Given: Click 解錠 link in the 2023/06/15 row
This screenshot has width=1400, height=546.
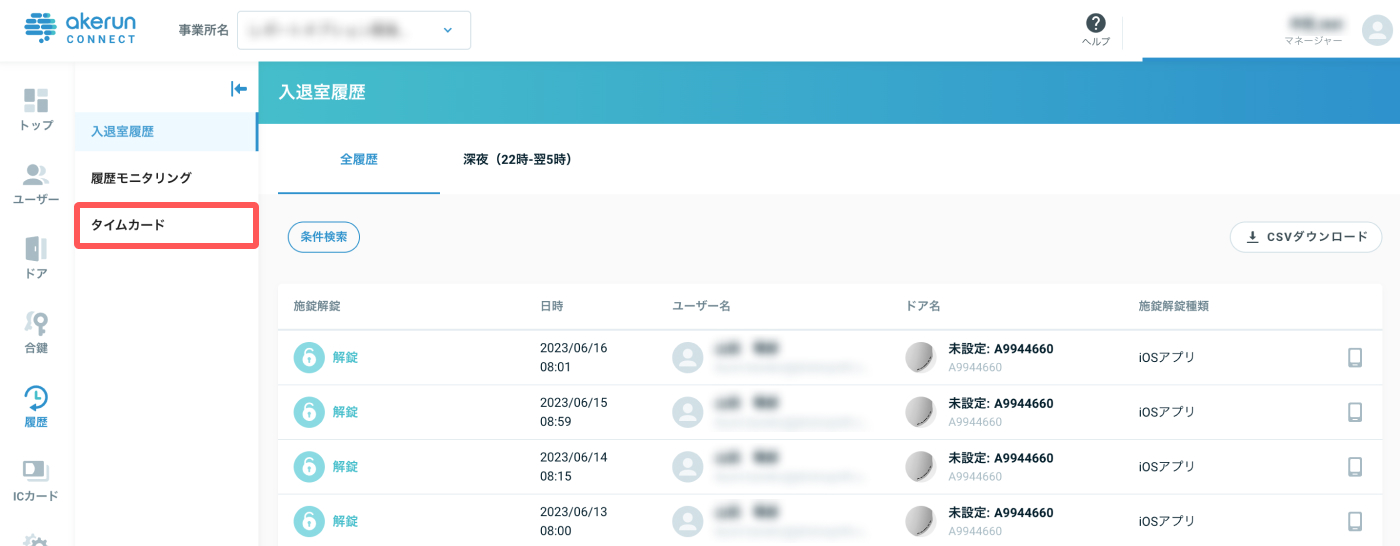Looking at the screenshot, I should click(x=345, y=412).
